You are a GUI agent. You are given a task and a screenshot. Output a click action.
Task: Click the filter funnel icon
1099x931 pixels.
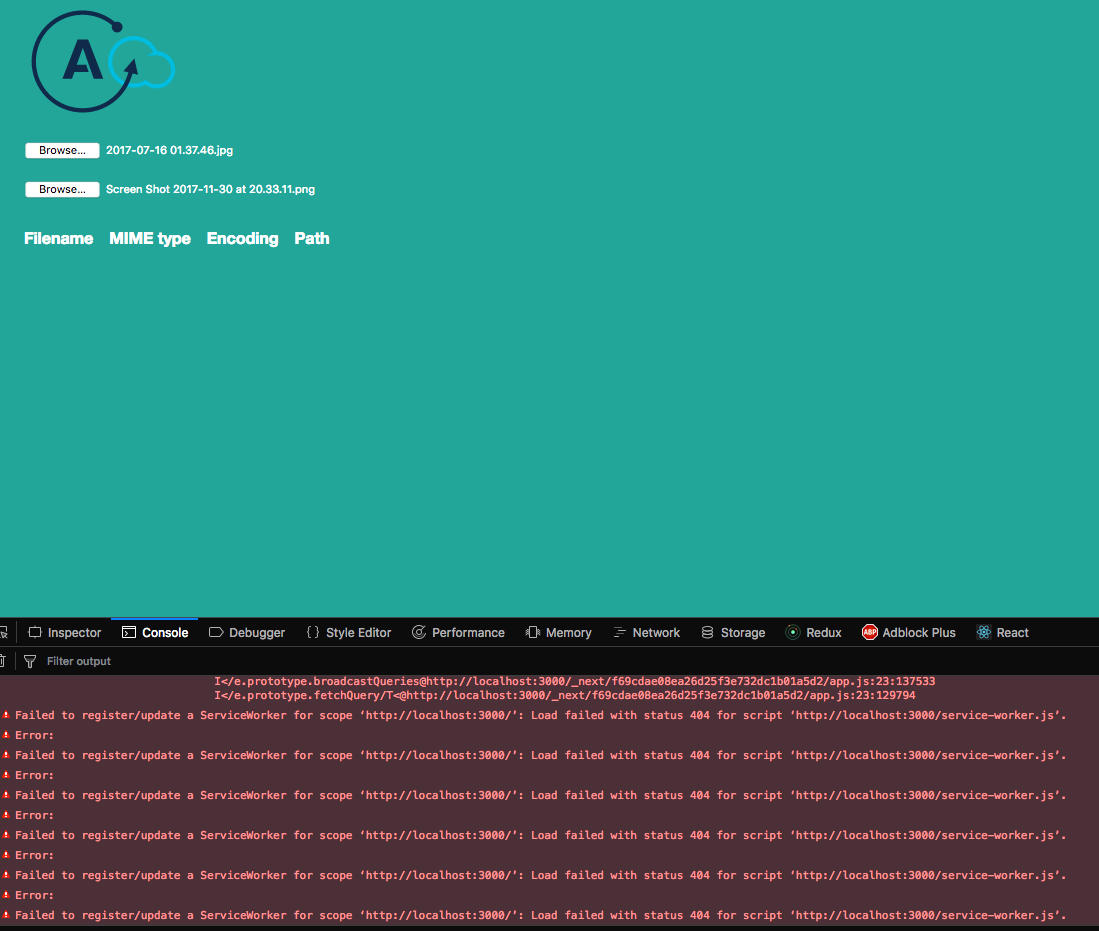click(29, 661)
